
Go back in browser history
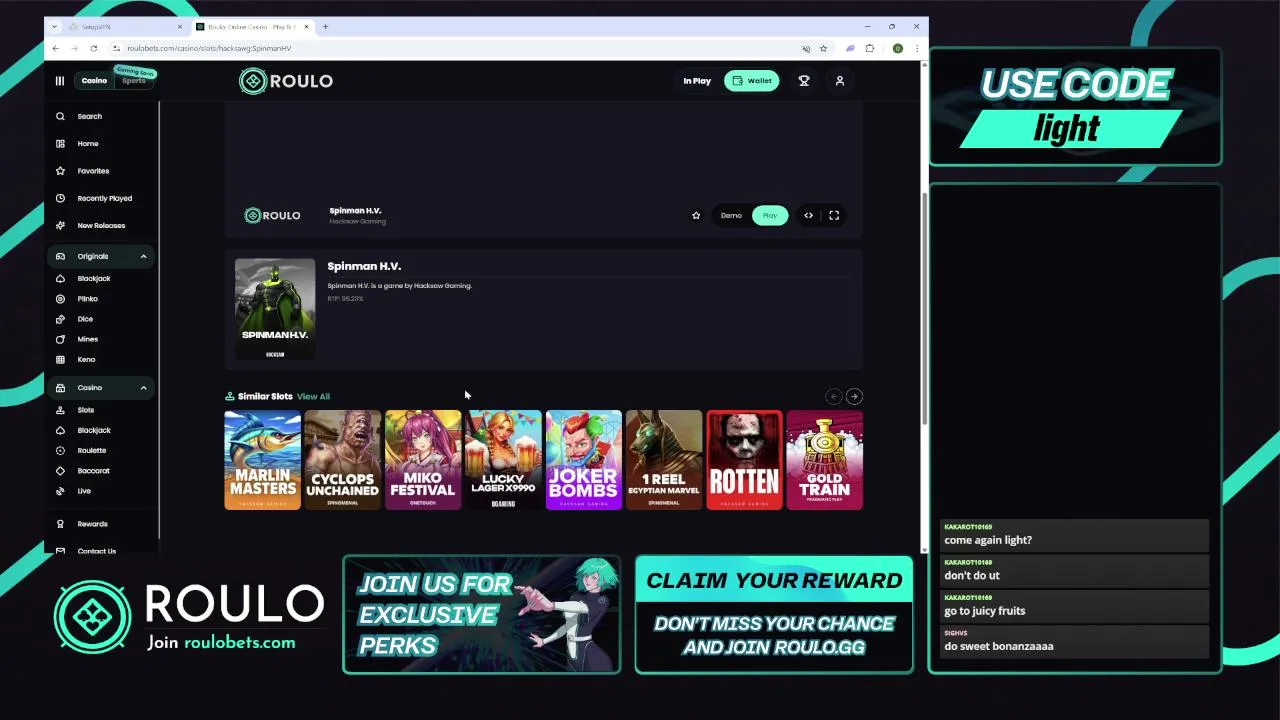point(55,48)
